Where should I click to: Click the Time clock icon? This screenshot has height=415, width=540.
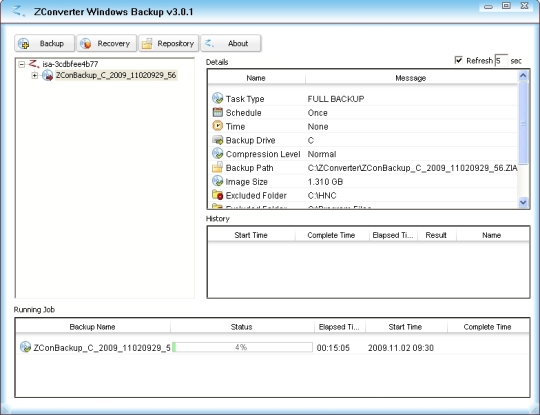(217, 126)
